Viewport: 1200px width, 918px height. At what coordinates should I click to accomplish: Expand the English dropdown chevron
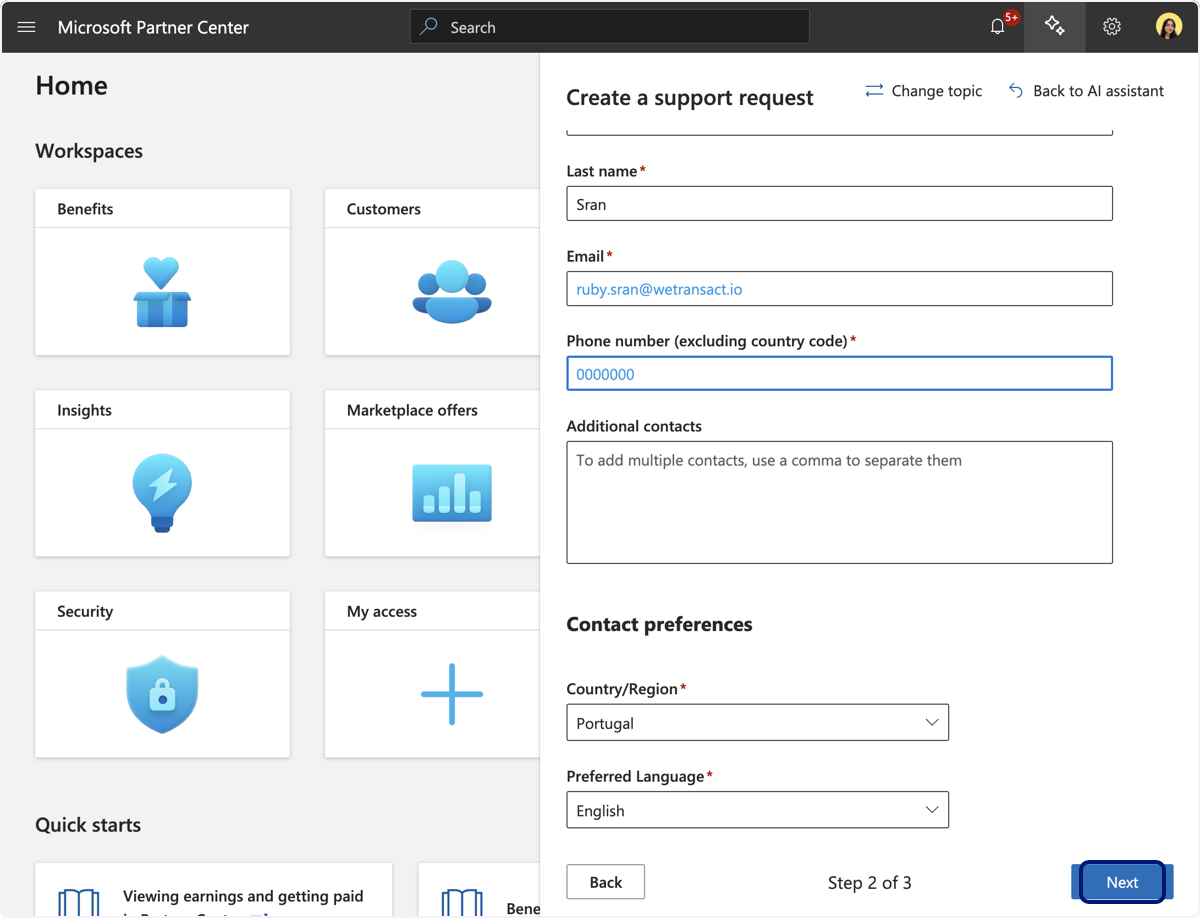932,810
